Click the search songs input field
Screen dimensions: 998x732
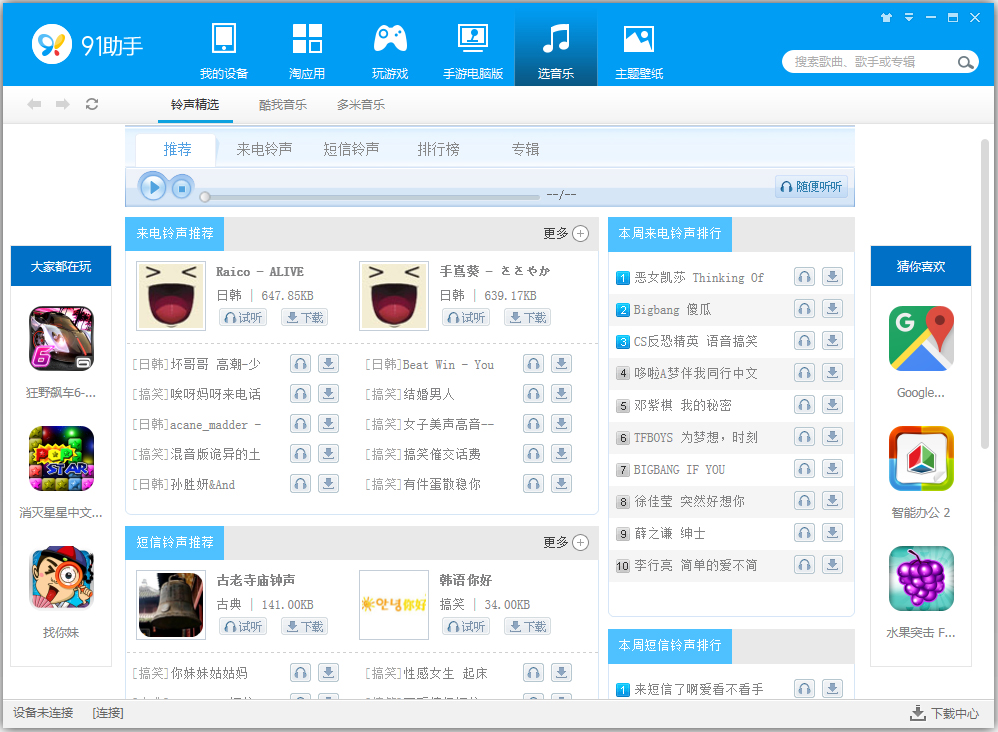point(870,62)
